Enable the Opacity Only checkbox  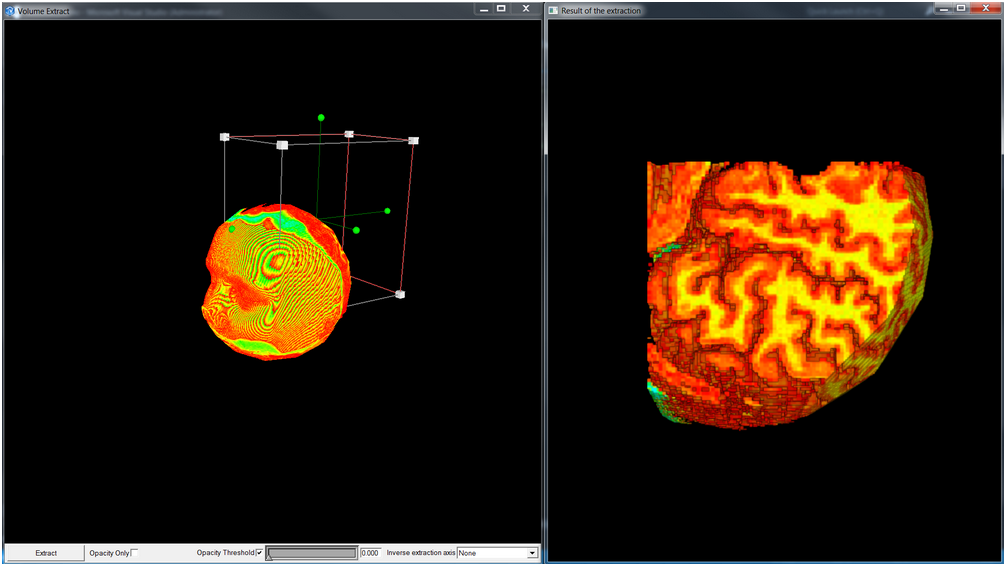(135, 553)
